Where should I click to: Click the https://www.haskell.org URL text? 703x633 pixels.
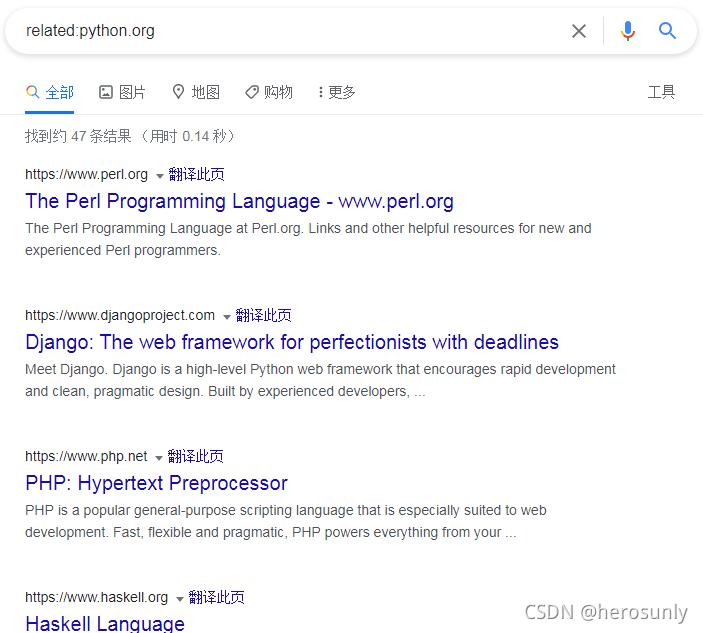pyautogui.click(x=97, y=598)
